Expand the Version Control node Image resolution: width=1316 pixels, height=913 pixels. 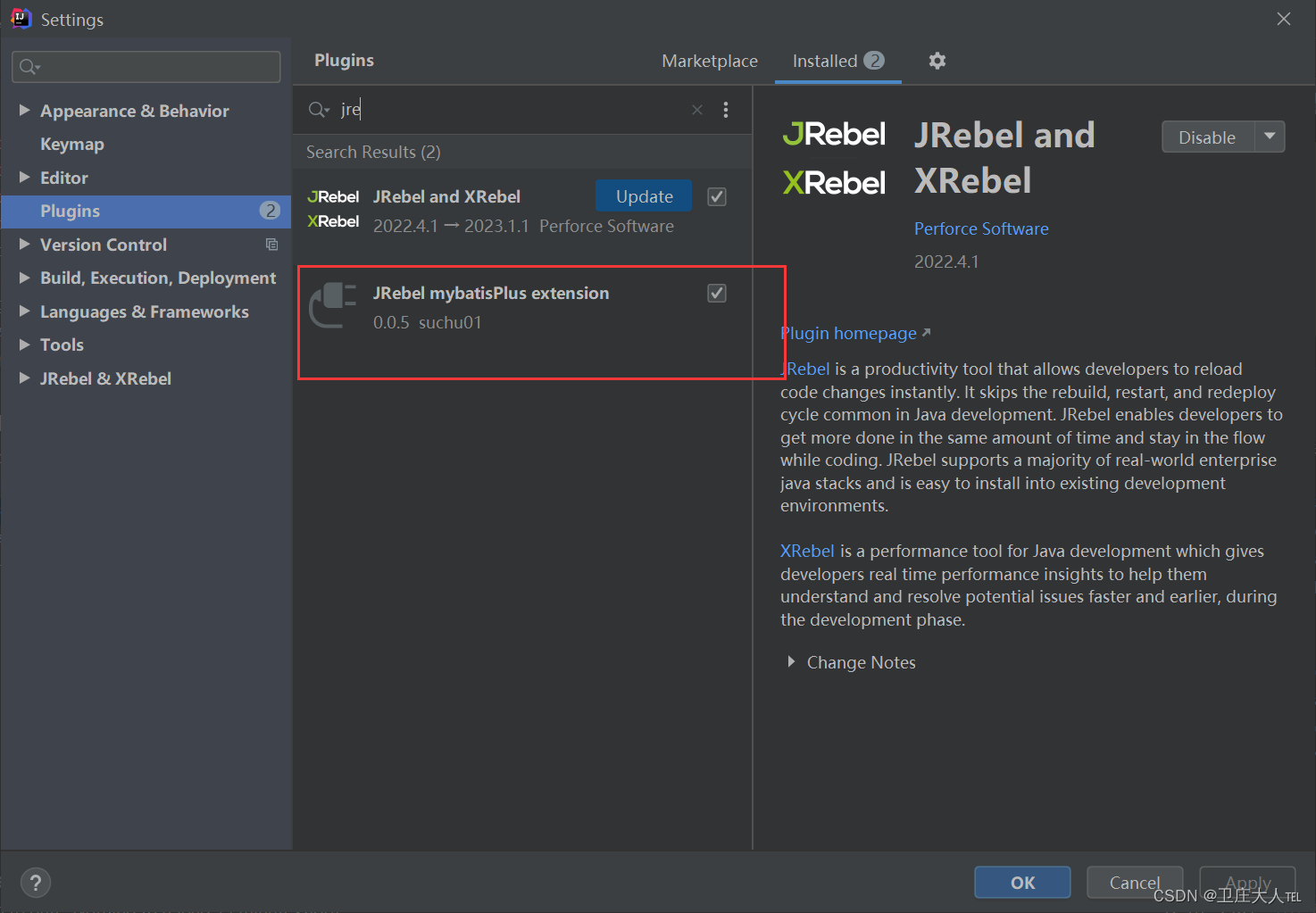[x=24, y=245]
